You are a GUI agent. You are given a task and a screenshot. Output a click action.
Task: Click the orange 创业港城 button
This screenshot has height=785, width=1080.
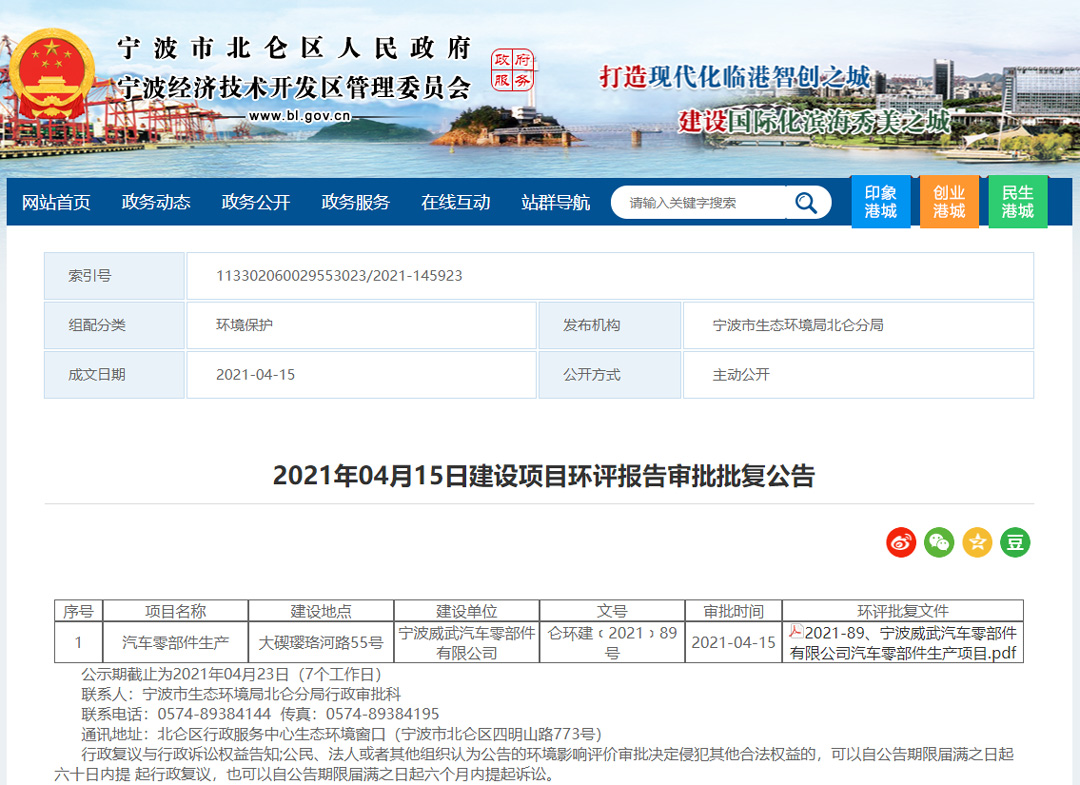(x=949, y=202)
